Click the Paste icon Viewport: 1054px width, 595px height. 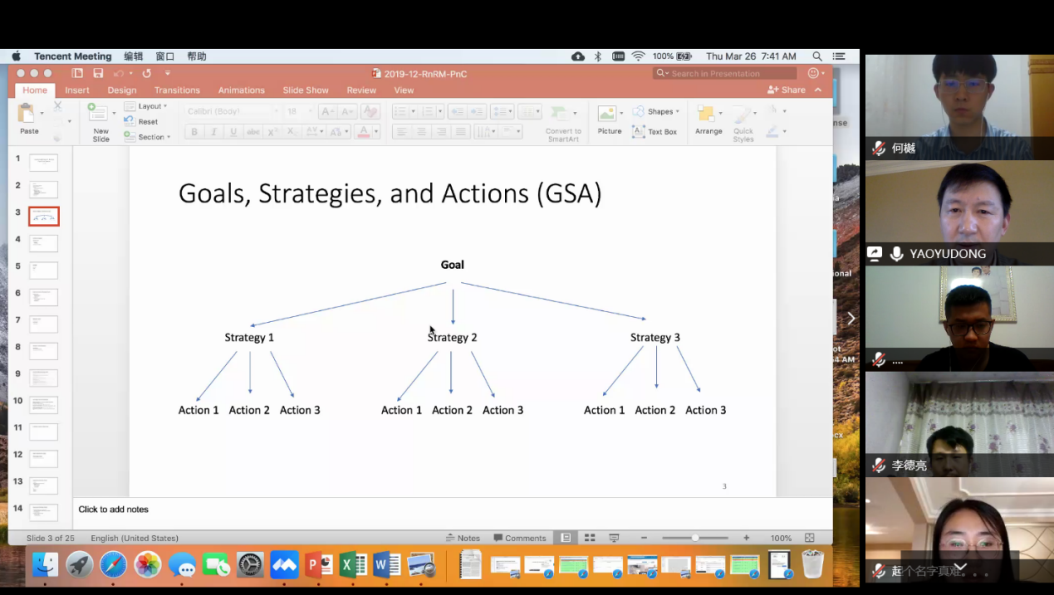[29, 116]
